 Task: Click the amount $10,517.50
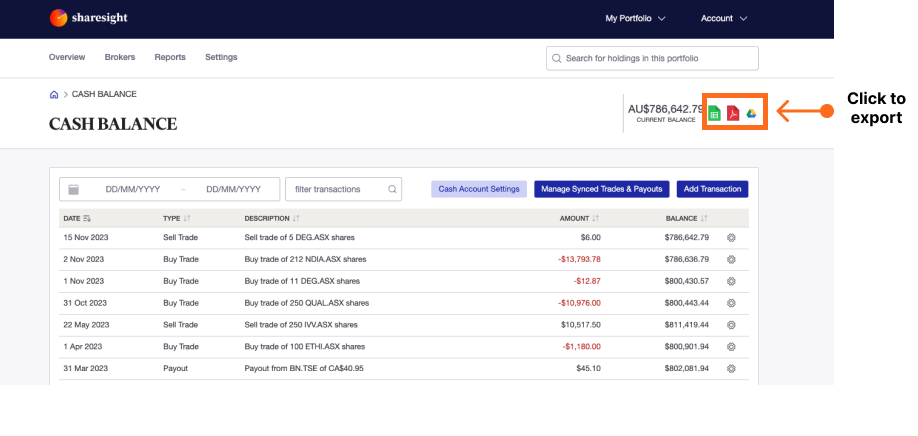pos(581,325)
